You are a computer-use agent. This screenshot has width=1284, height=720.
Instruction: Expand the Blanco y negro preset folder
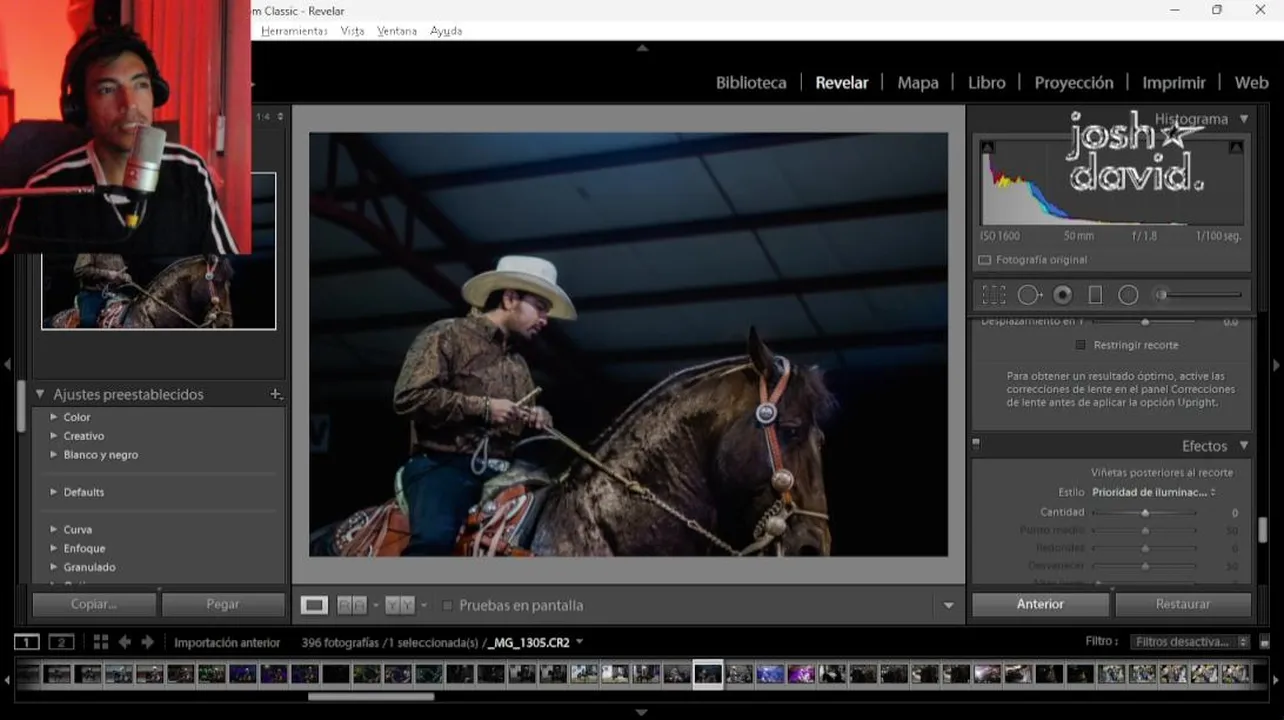[x=54, y=455]
